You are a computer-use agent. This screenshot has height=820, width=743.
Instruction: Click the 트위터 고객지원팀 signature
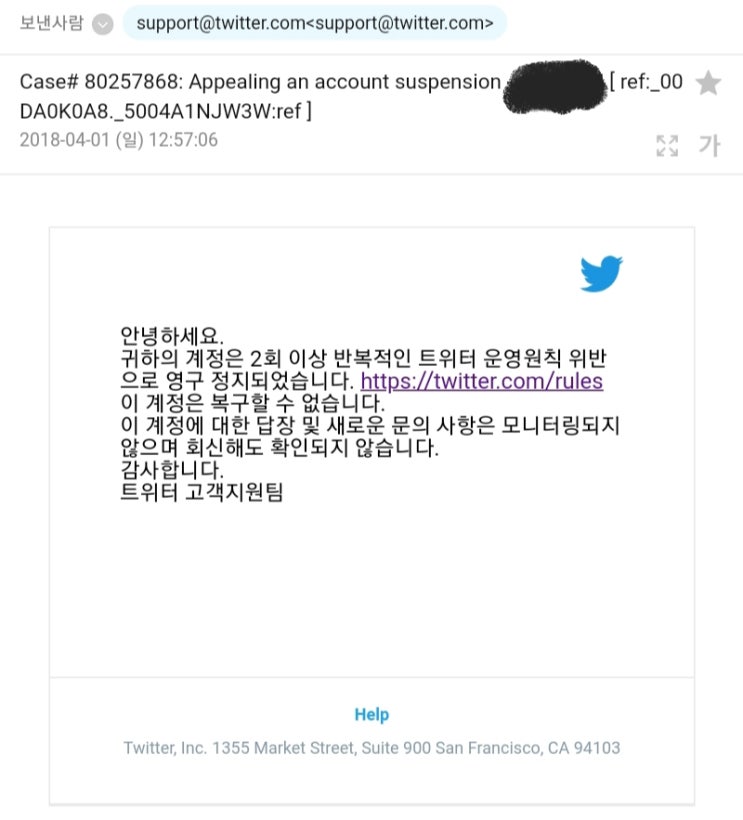click(202, 492)
